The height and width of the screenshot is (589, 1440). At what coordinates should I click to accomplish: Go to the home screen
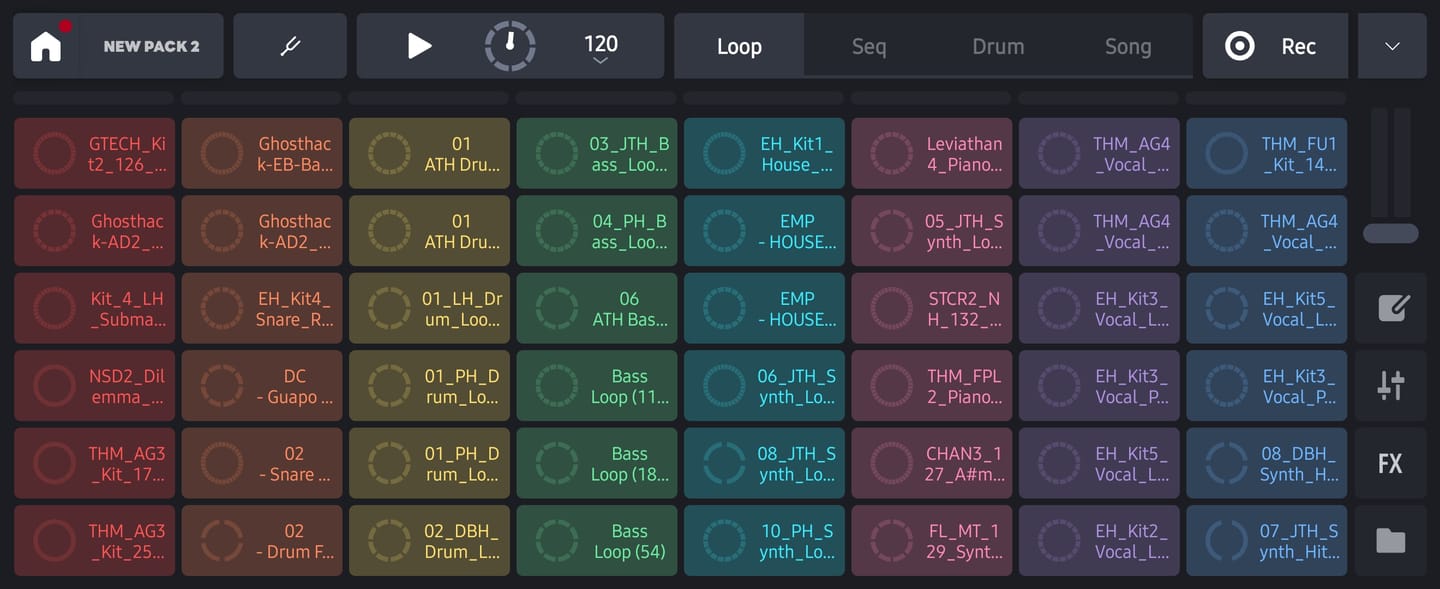46,46
